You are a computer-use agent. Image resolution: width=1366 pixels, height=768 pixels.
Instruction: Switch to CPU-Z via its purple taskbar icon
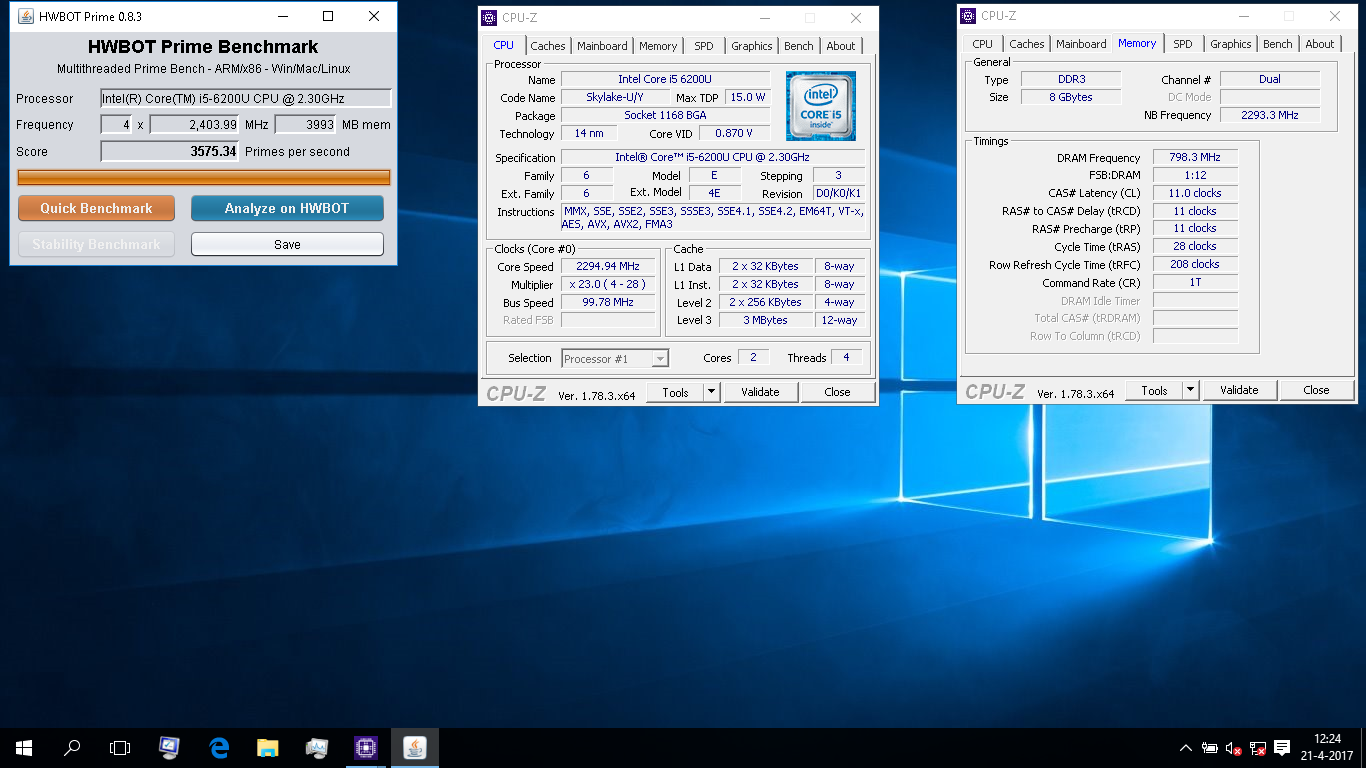pyautogui.click(x=366, y=747)
